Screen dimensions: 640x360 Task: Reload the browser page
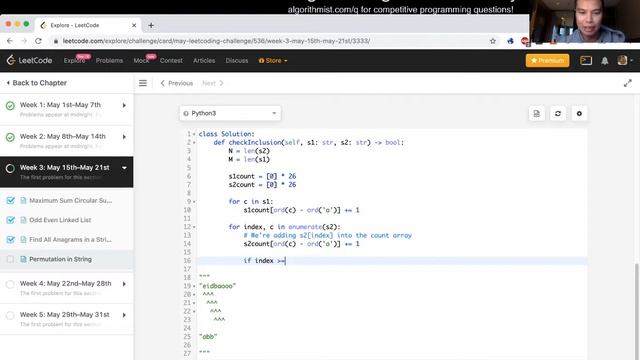click(x=38, y=41)
